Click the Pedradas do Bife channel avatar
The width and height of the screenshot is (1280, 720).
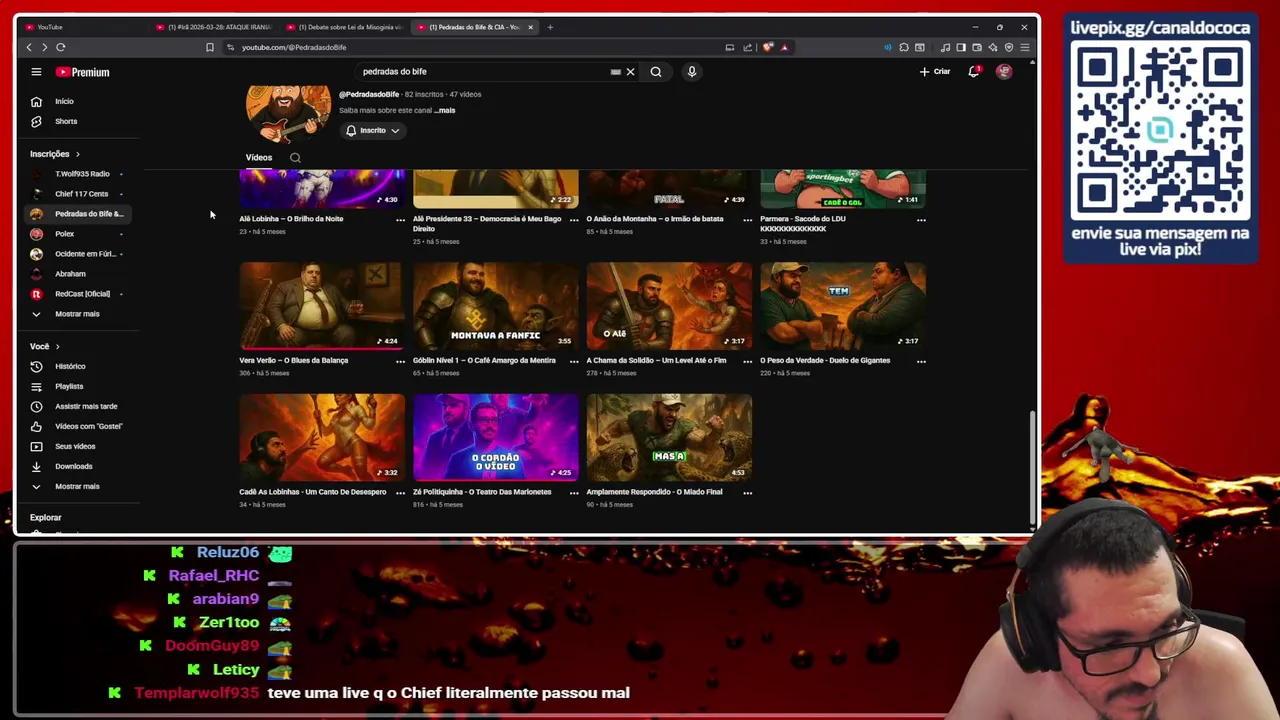[288, 115]
